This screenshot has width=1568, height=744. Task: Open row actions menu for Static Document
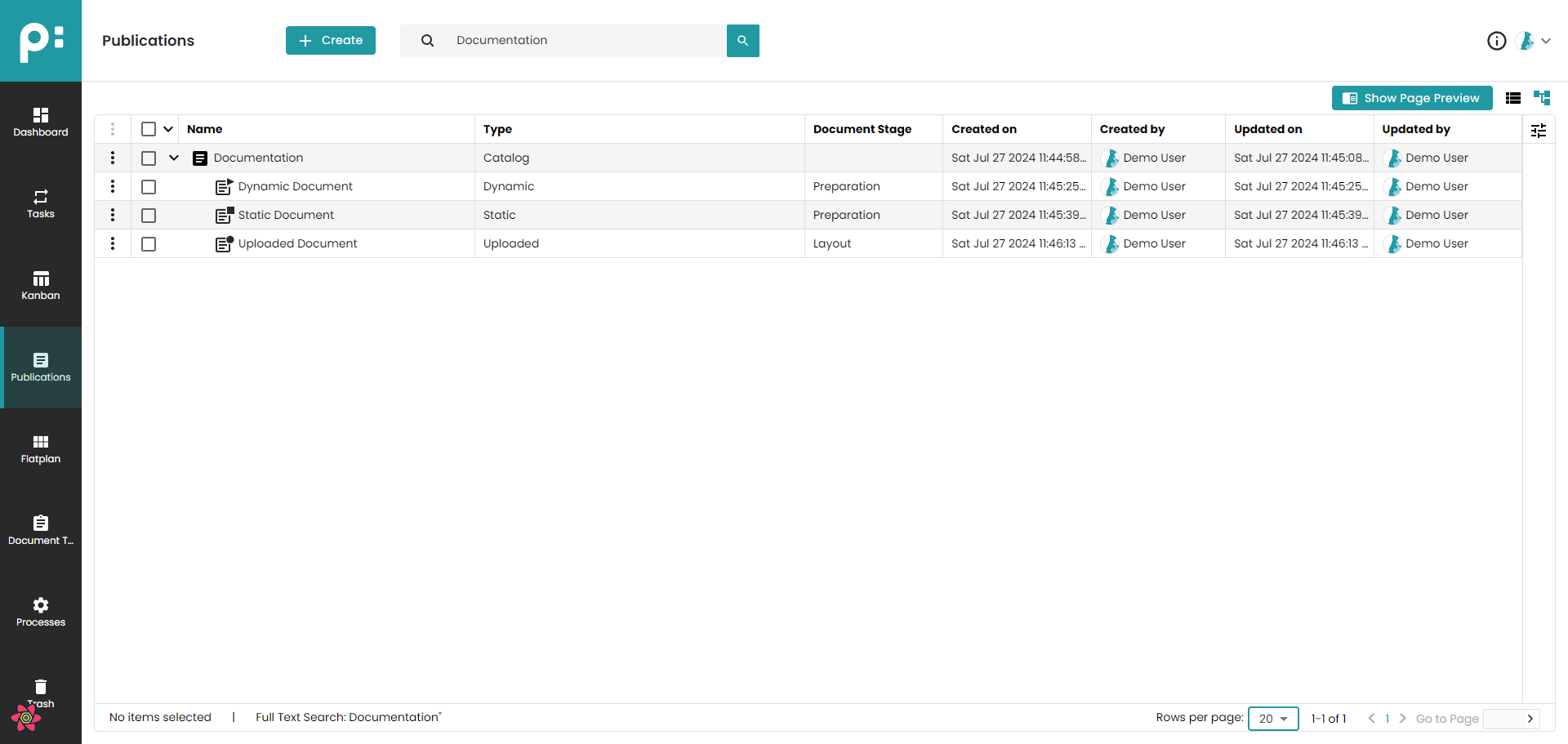click(113, 215)
